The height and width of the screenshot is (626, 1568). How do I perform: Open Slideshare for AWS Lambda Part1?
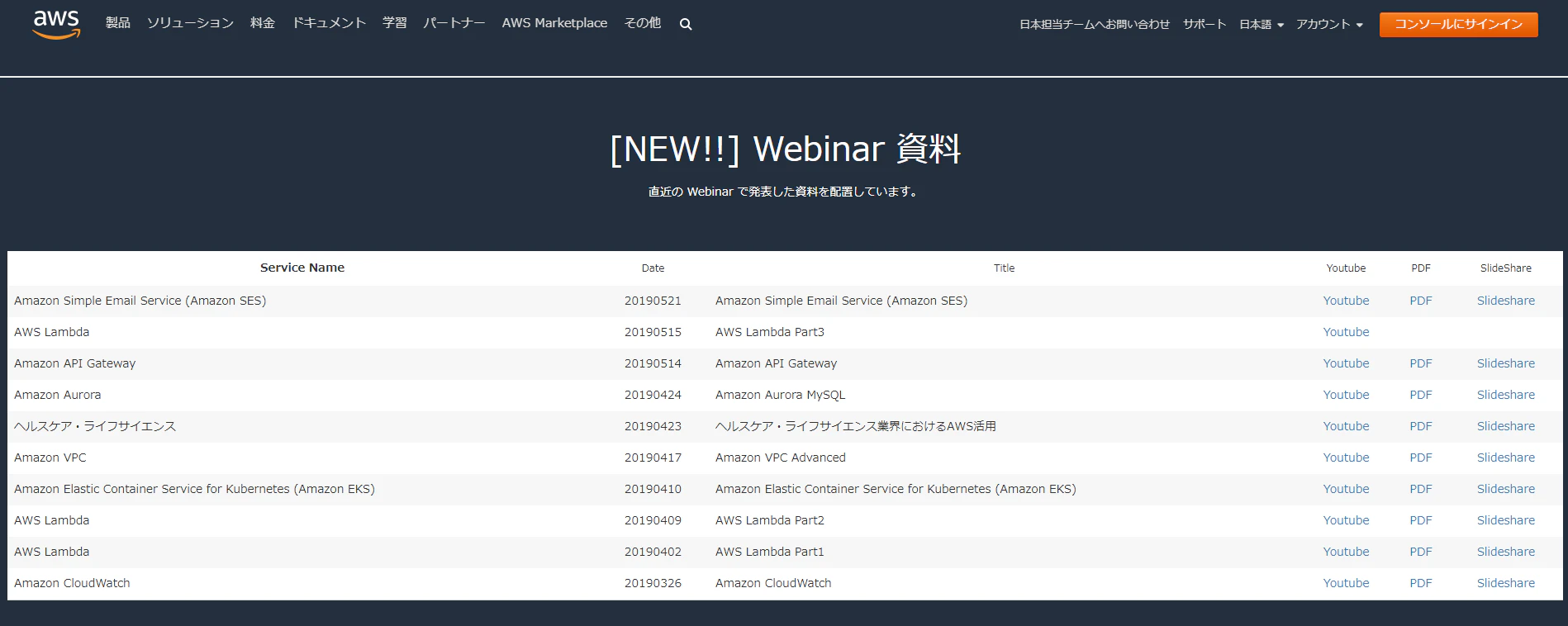point(1506,552)
